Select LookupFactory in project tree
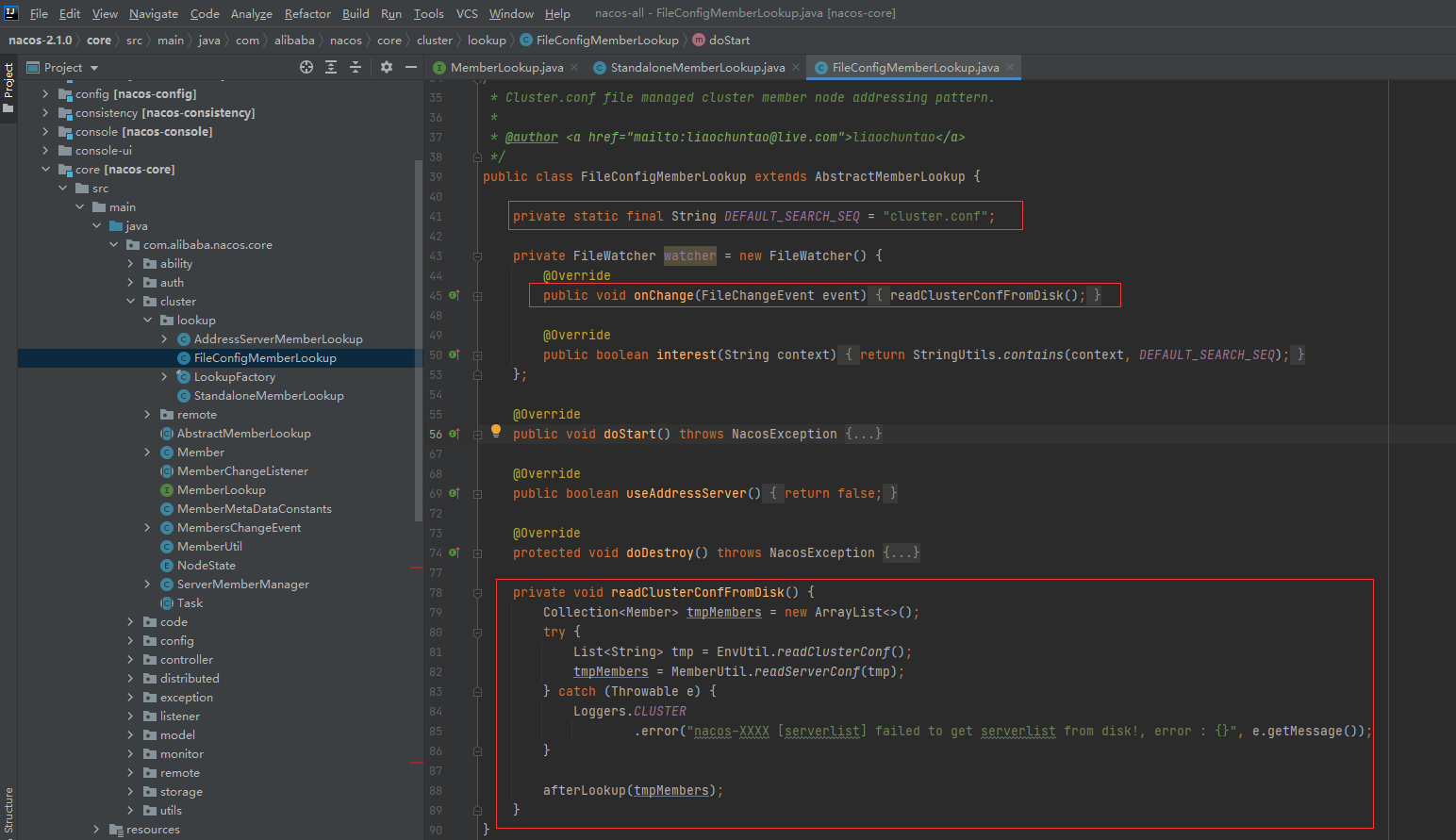 (x=235, y=376)
